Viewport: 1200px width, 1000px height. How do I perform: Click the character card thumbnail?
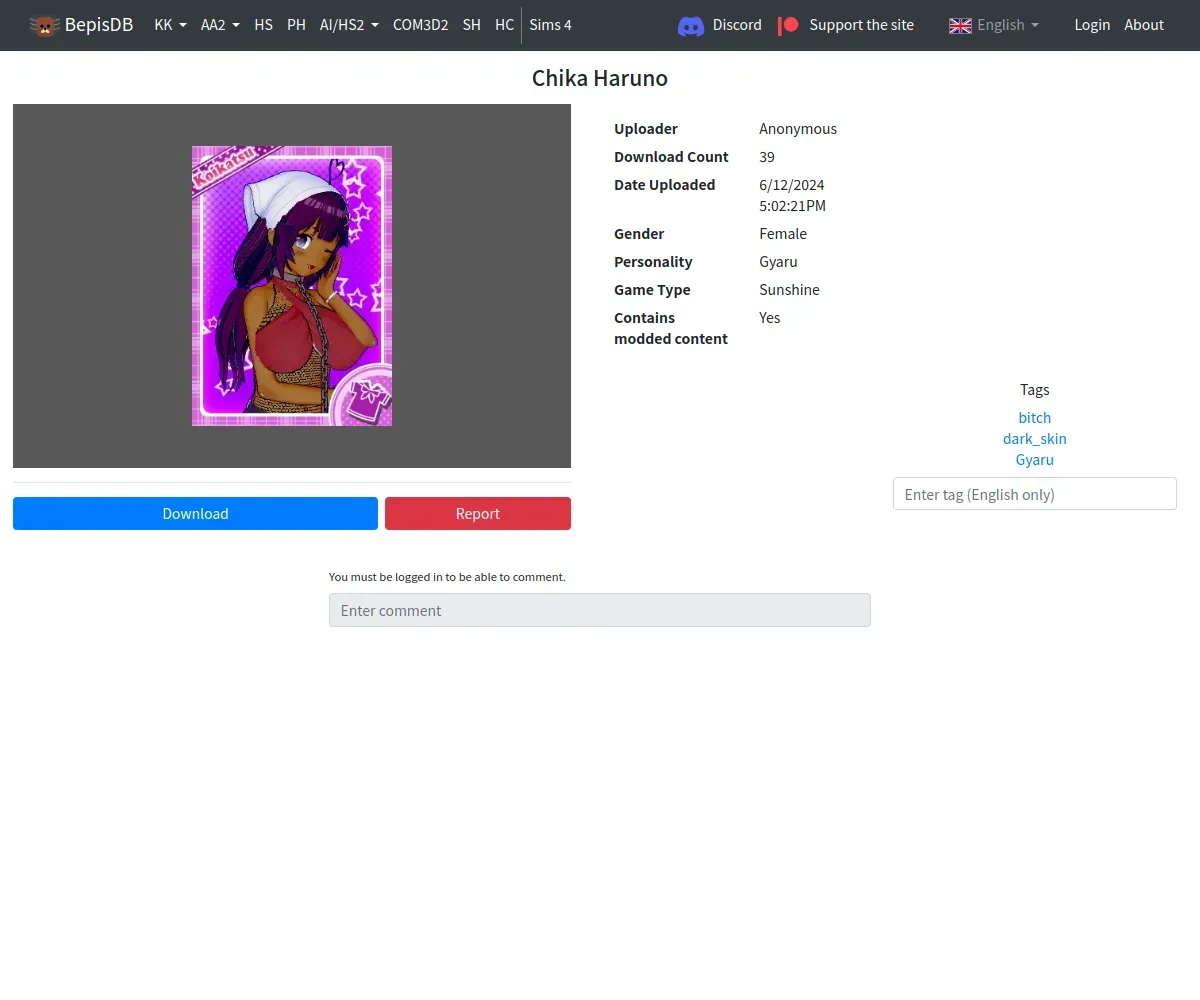coord(292,286)
